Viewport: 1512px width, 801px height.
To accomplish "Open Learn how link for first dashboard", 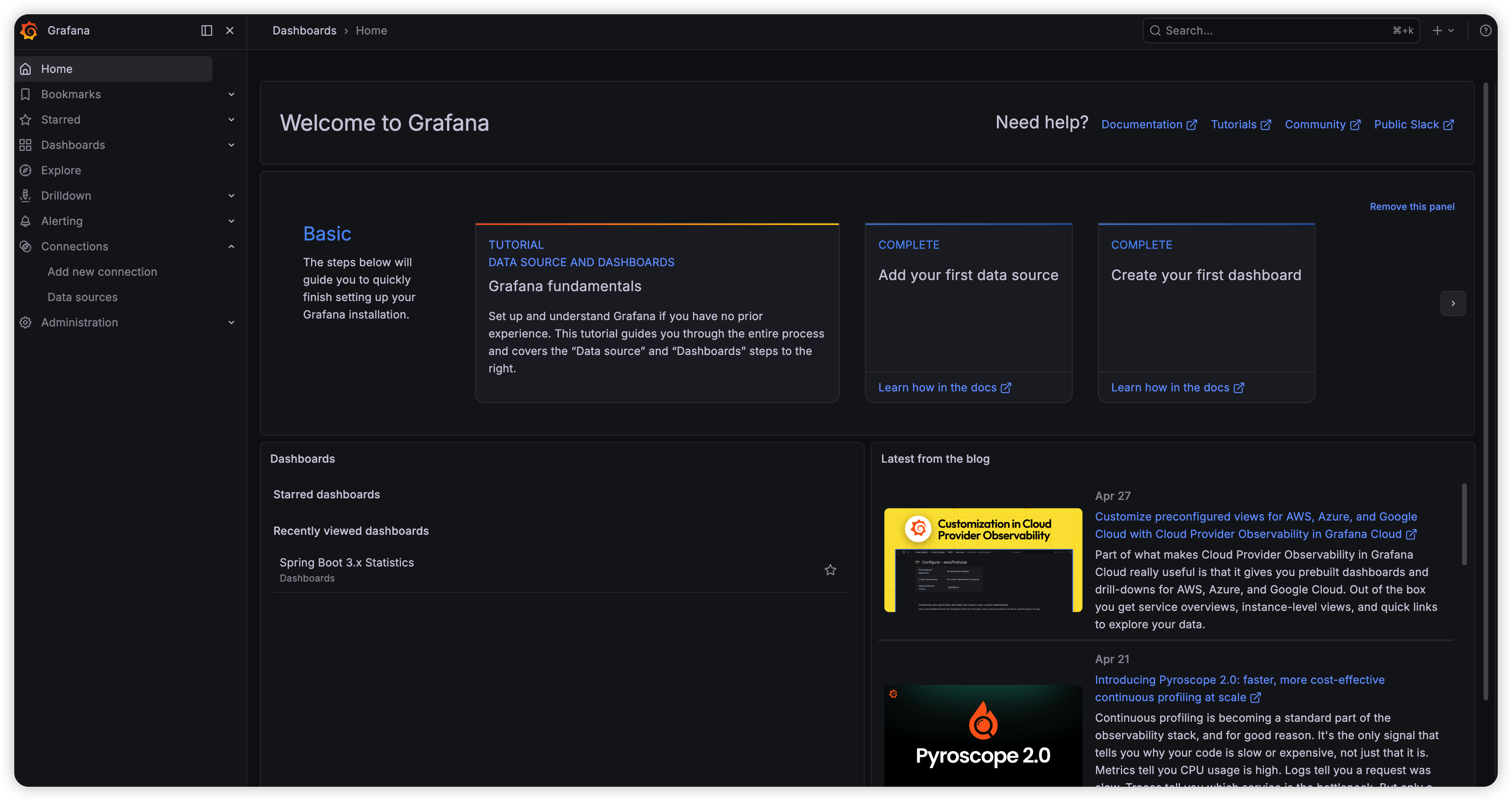I will tap(1178, 388).
